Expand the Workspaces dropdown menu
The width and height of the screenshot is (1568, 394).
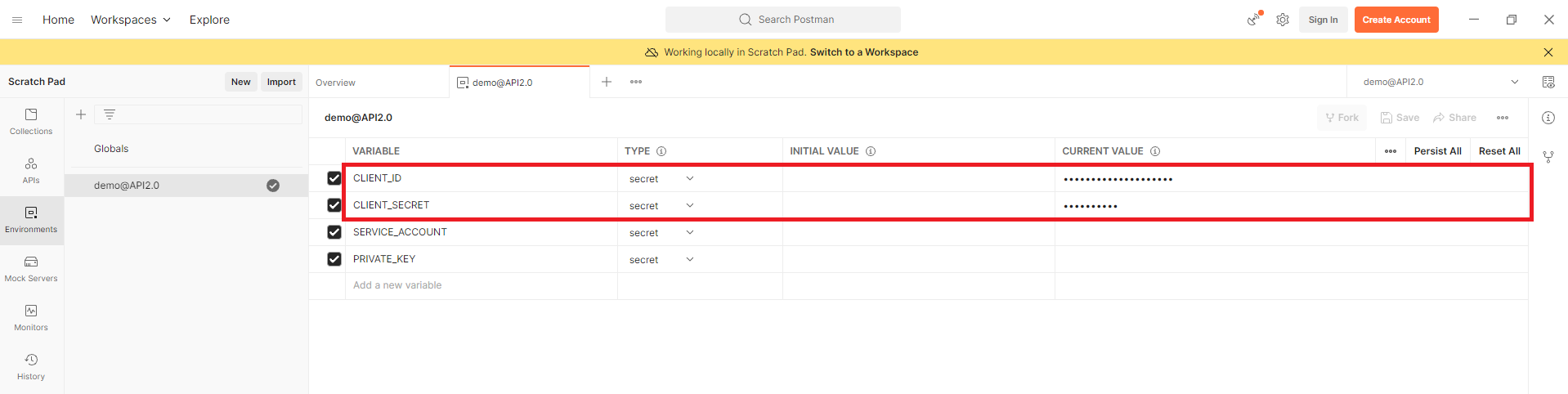(131, 20)
